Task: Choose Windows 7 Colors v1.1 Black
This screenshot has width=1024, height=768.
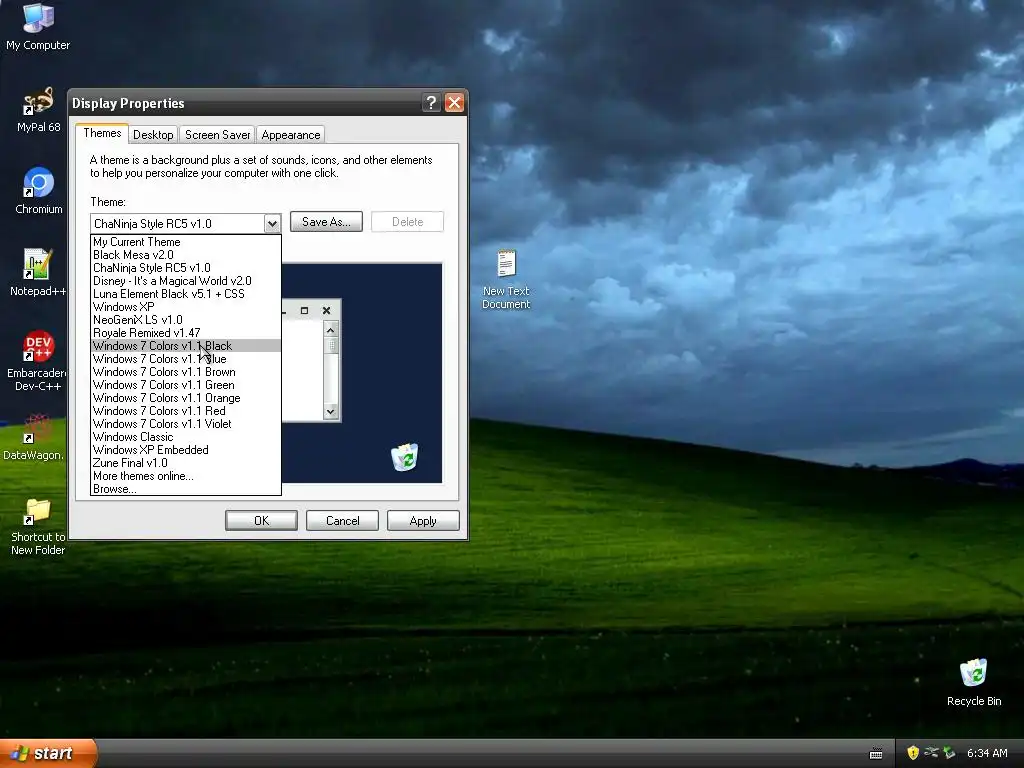Action: point(186,346)
